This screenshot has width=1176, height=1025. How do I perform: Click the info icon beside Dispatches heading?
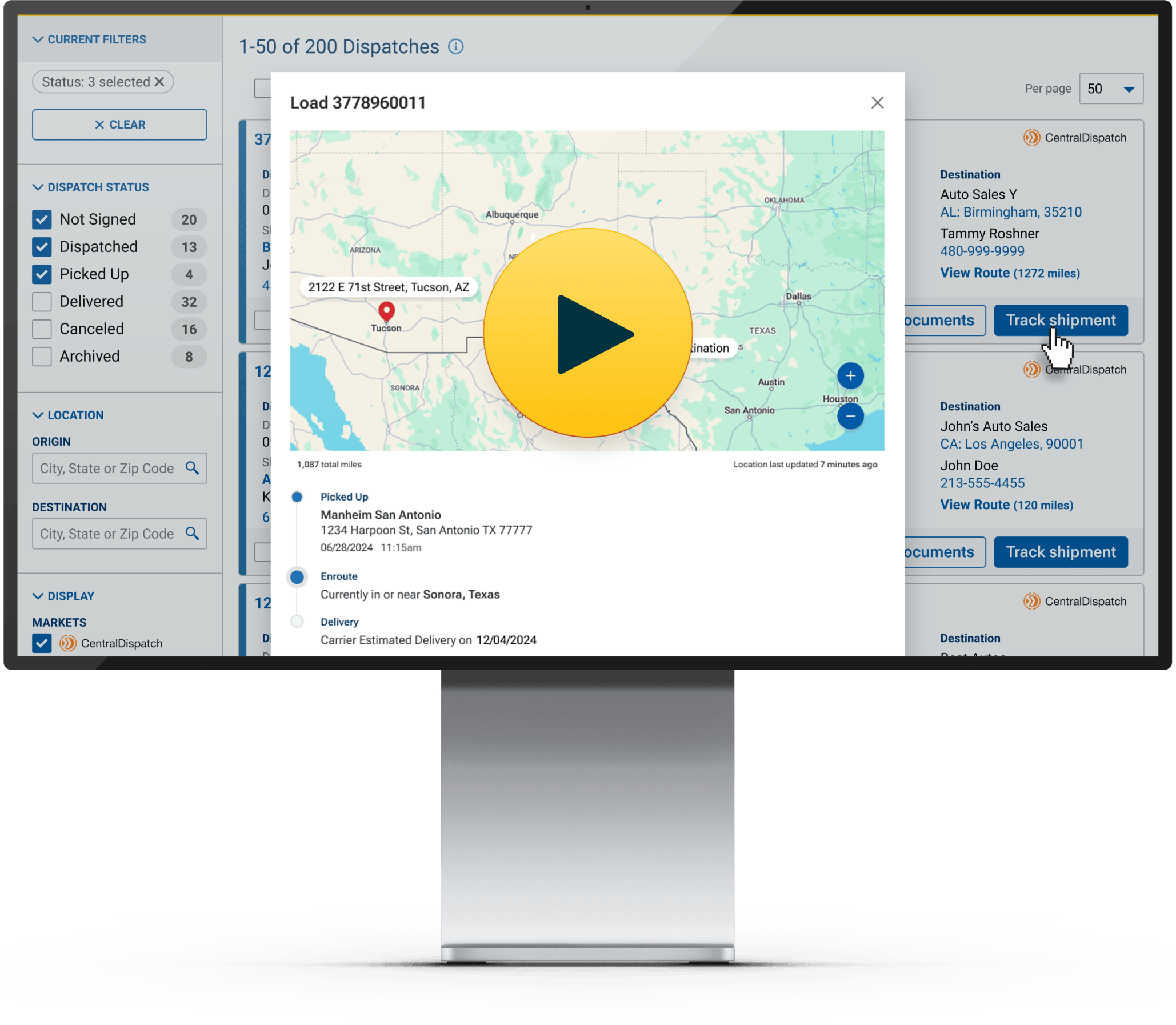tap(455, 47)
